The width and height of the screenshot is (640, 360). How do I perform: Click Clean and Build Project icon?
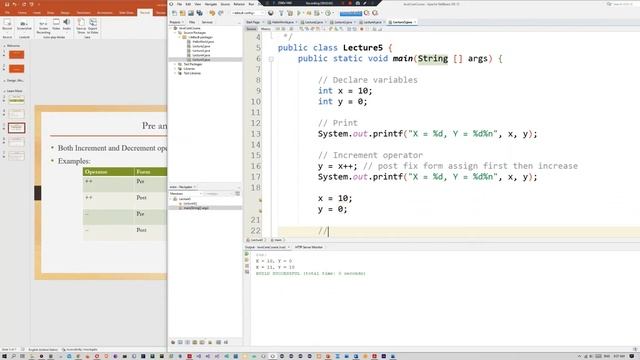click(x=290, y=13)
